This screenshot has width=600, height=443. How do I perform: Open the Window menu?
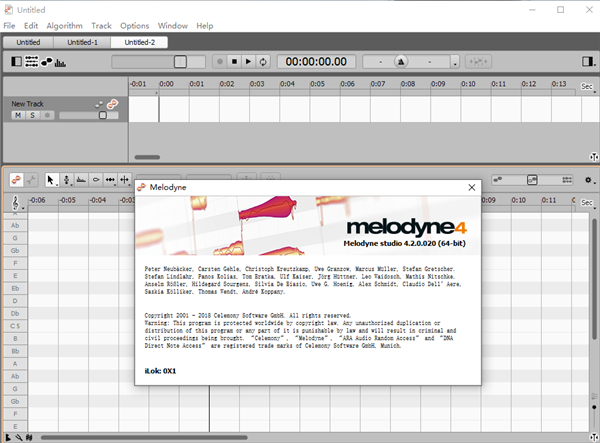pos(173,26)
